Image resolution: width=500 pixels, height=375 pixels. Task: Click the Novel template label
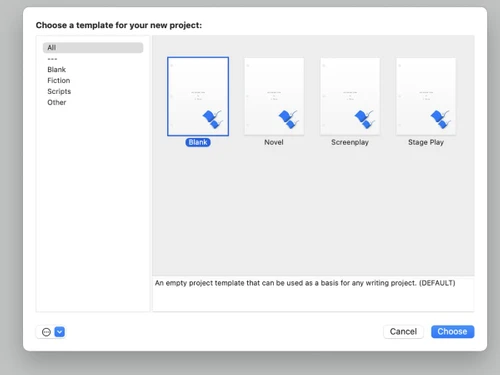[274, 142]
